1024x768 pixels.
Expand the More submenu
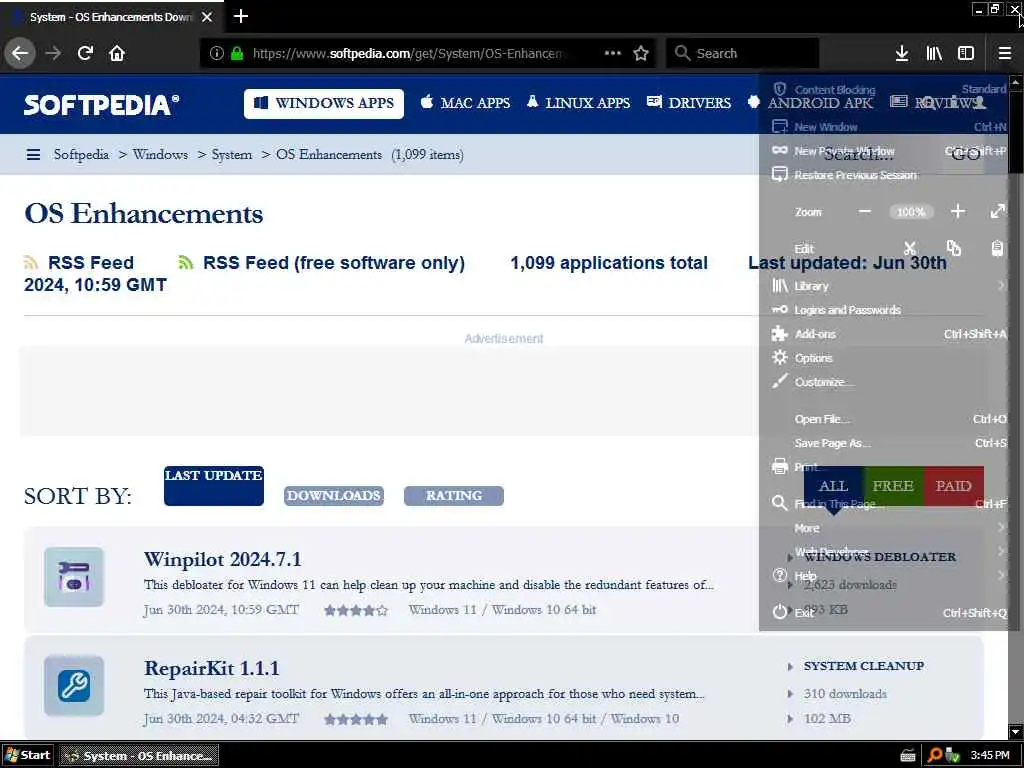[x=889, y=528]
